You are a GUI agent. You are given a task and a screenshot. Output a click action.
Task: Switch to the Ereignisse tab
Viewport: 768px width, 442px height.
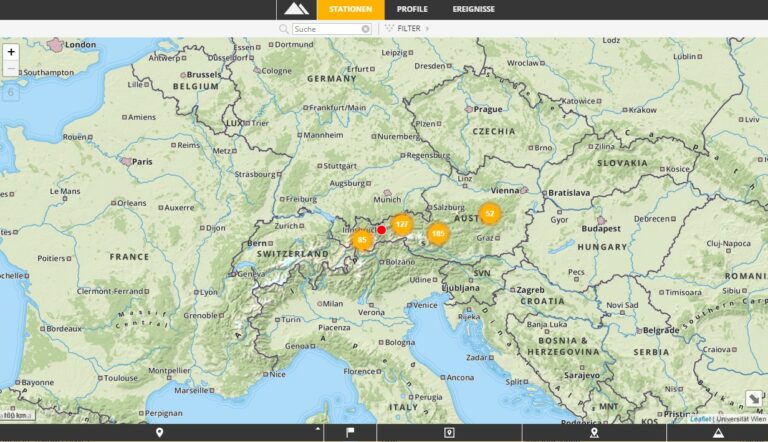474,9
